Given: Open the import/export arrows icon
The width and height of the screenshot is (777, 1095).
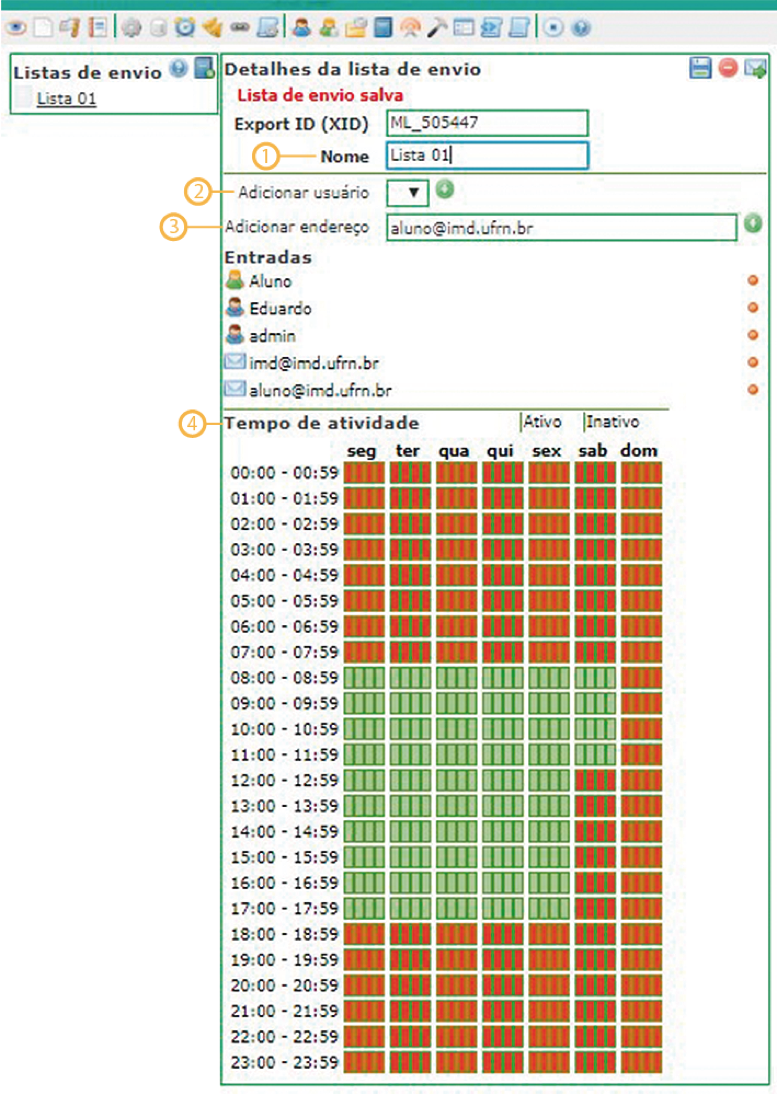Looking at the screenshot, I should [x=491, y=28].
